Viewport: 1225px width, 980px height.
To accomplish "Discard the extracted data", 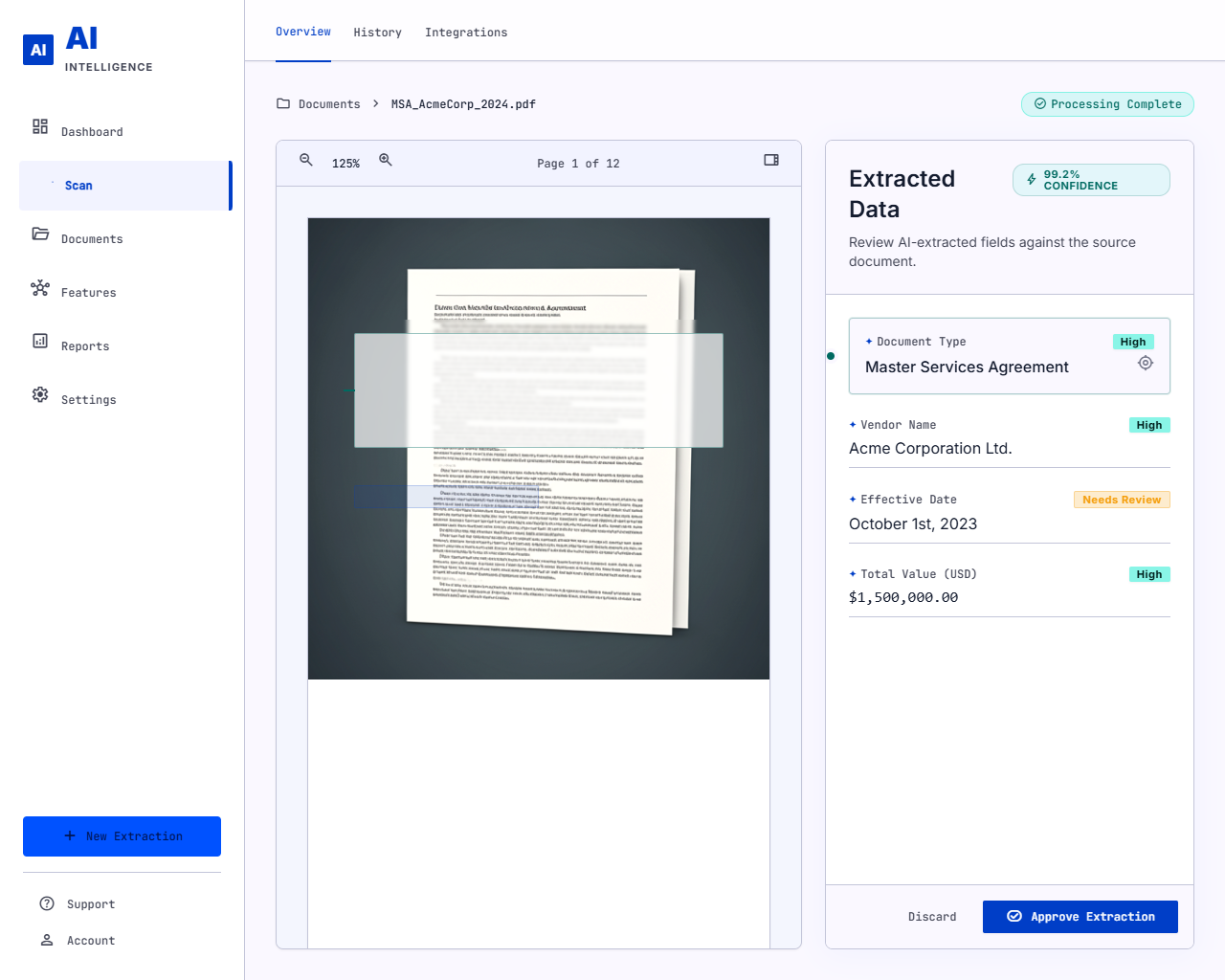I will (x=932, y=917).
